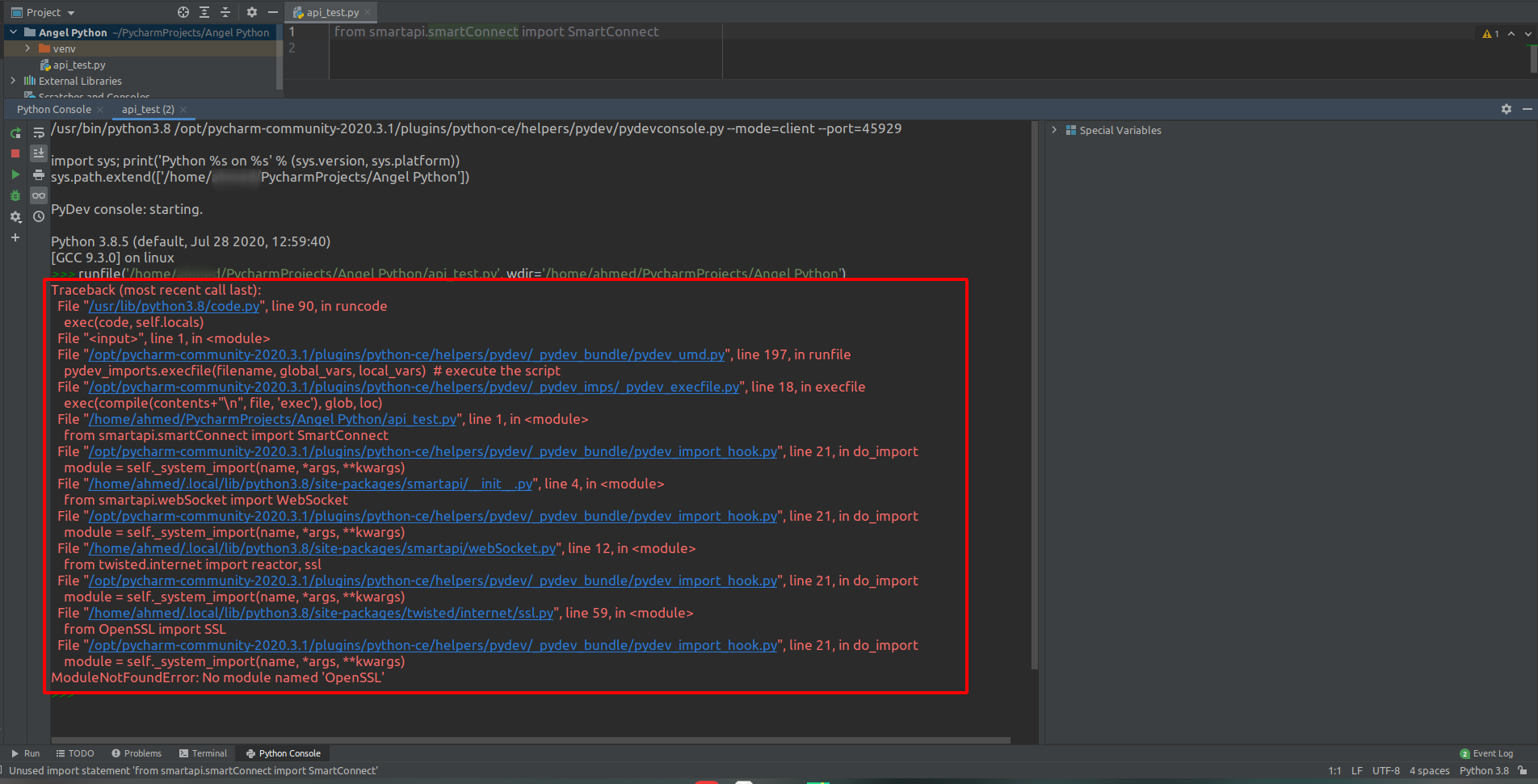Change line separator LF in status bar
This screenshot has width=1538, height=784.
point(1357,770)
